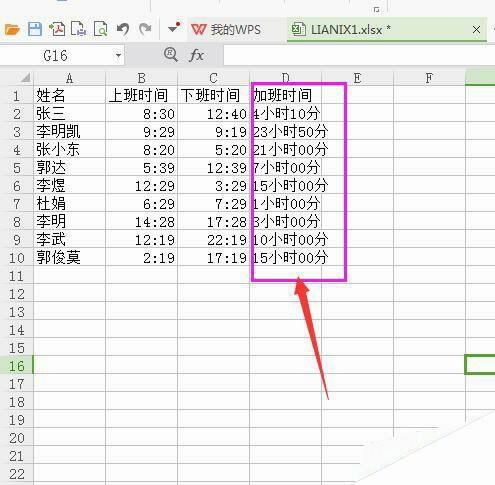Redo the last action

tap(145, 30)
